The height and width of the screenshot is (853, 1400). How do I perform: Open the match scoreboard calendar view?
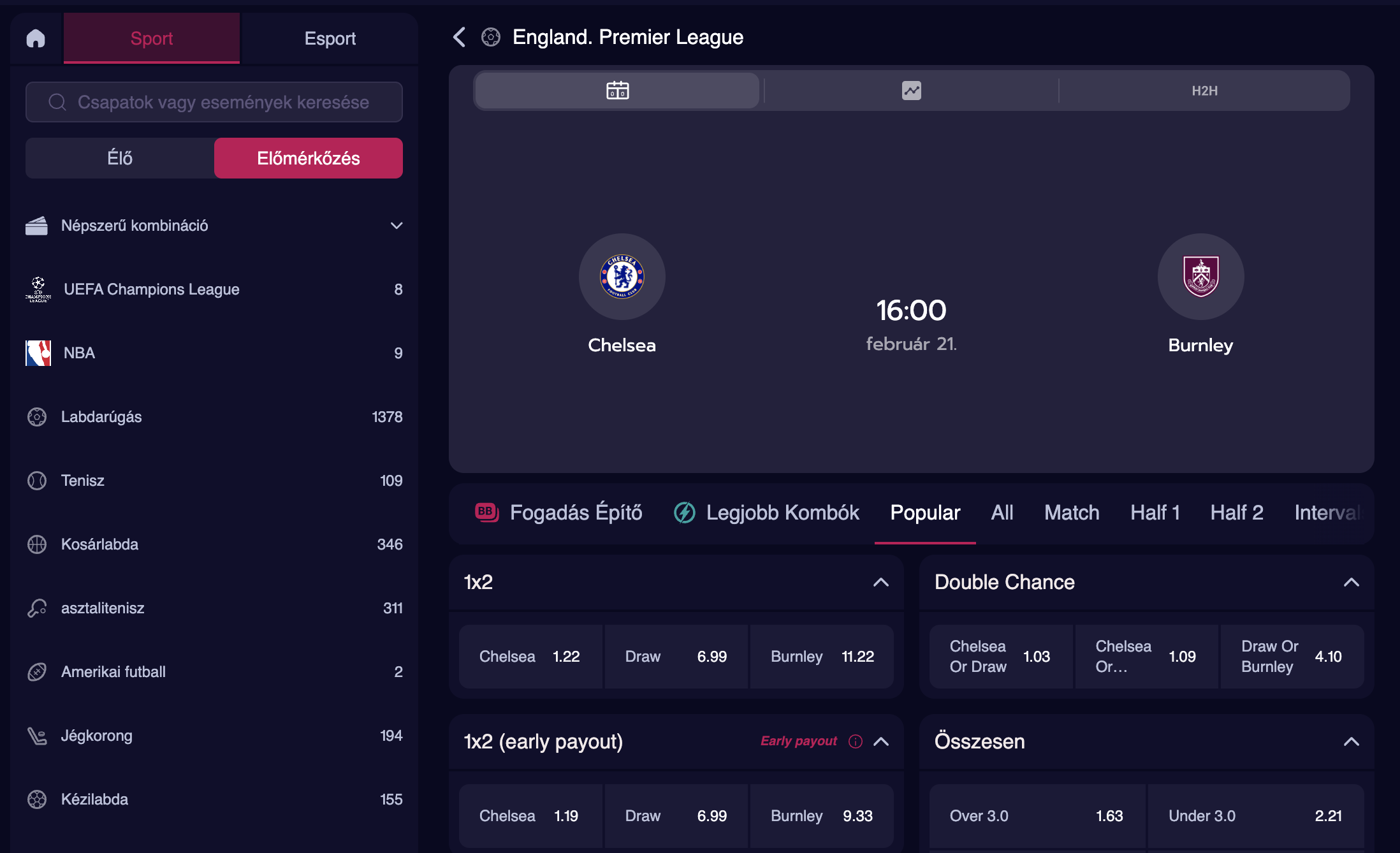(x=617, y=91)
